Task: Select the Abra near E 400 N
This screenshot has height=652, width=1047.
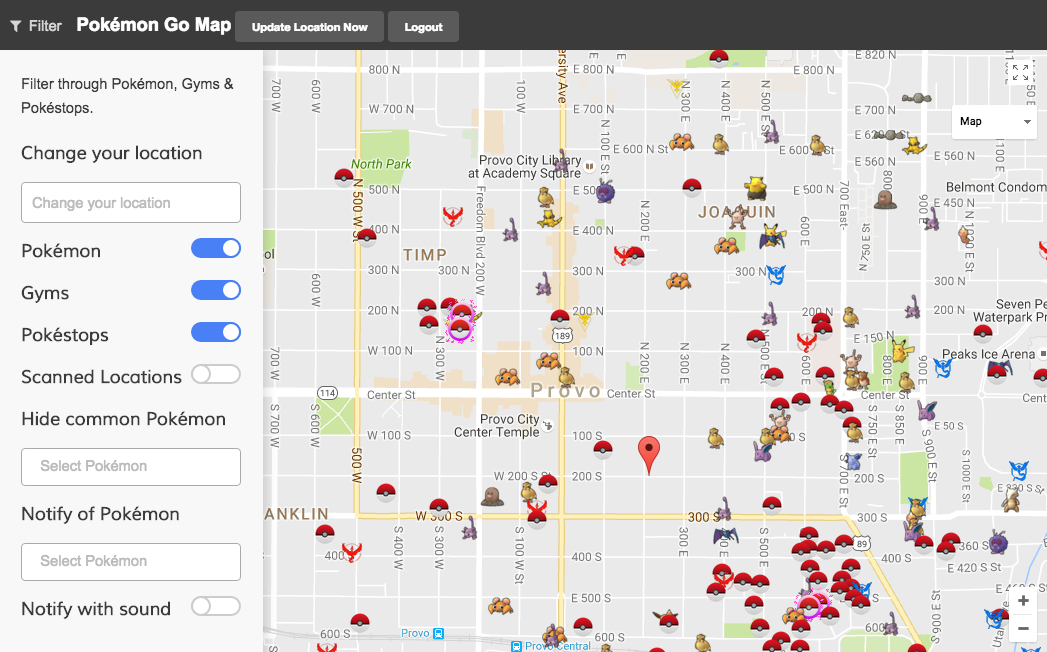Action: 549,218
